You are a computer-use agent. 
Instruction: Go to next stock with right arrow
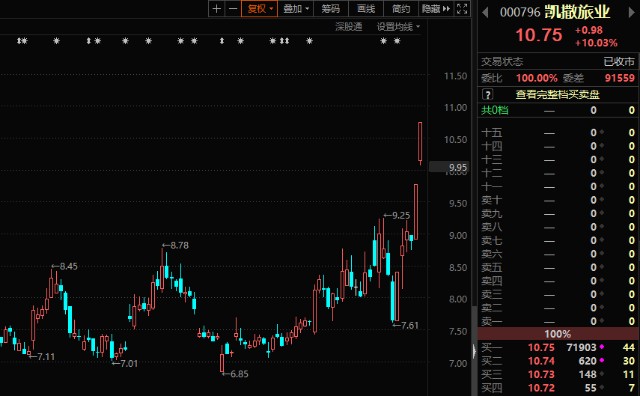pos(631,13)
